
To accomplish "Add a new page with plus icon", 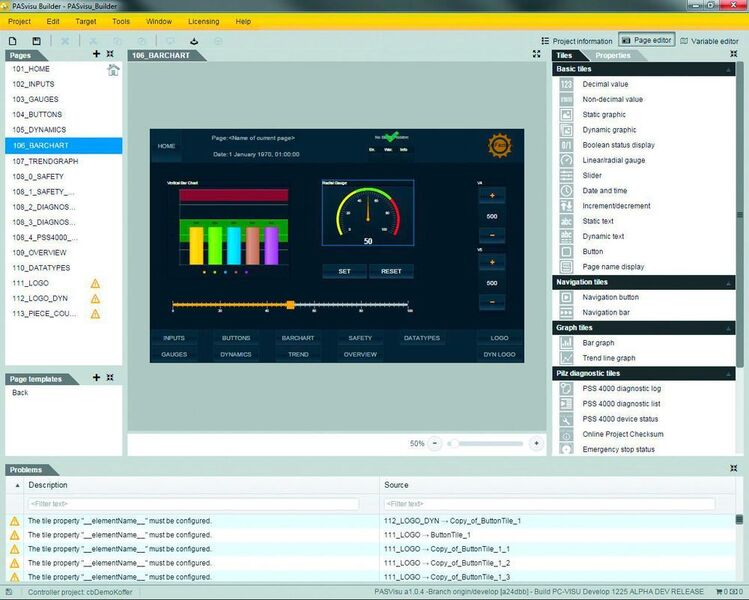I will pyautogui.click(x=96, y=54).
